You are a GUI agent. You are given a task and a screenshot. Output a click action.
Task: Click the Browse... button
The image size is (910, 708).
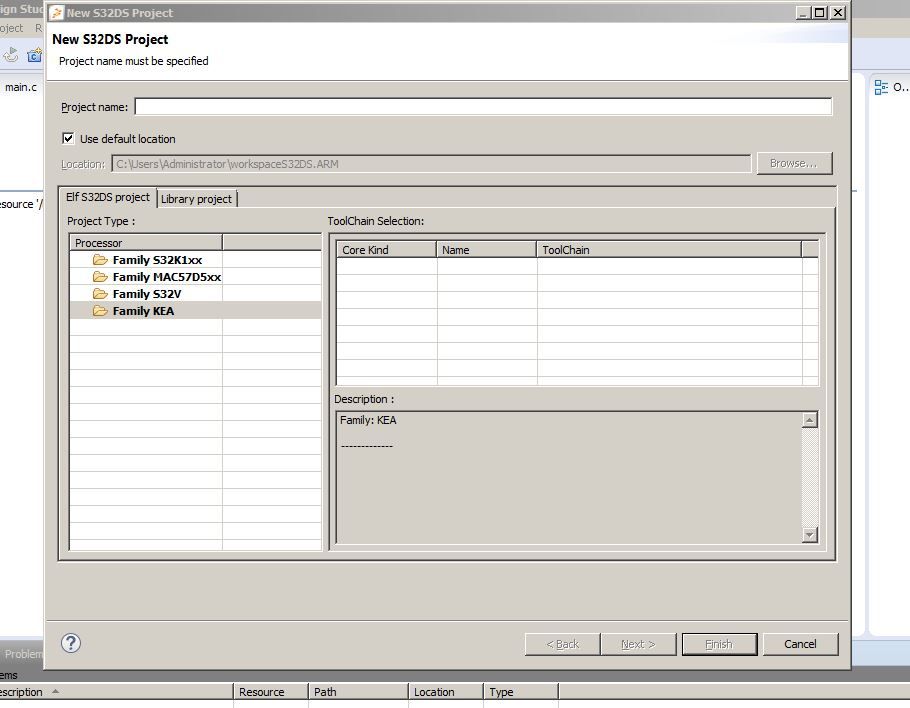point(794,164)
